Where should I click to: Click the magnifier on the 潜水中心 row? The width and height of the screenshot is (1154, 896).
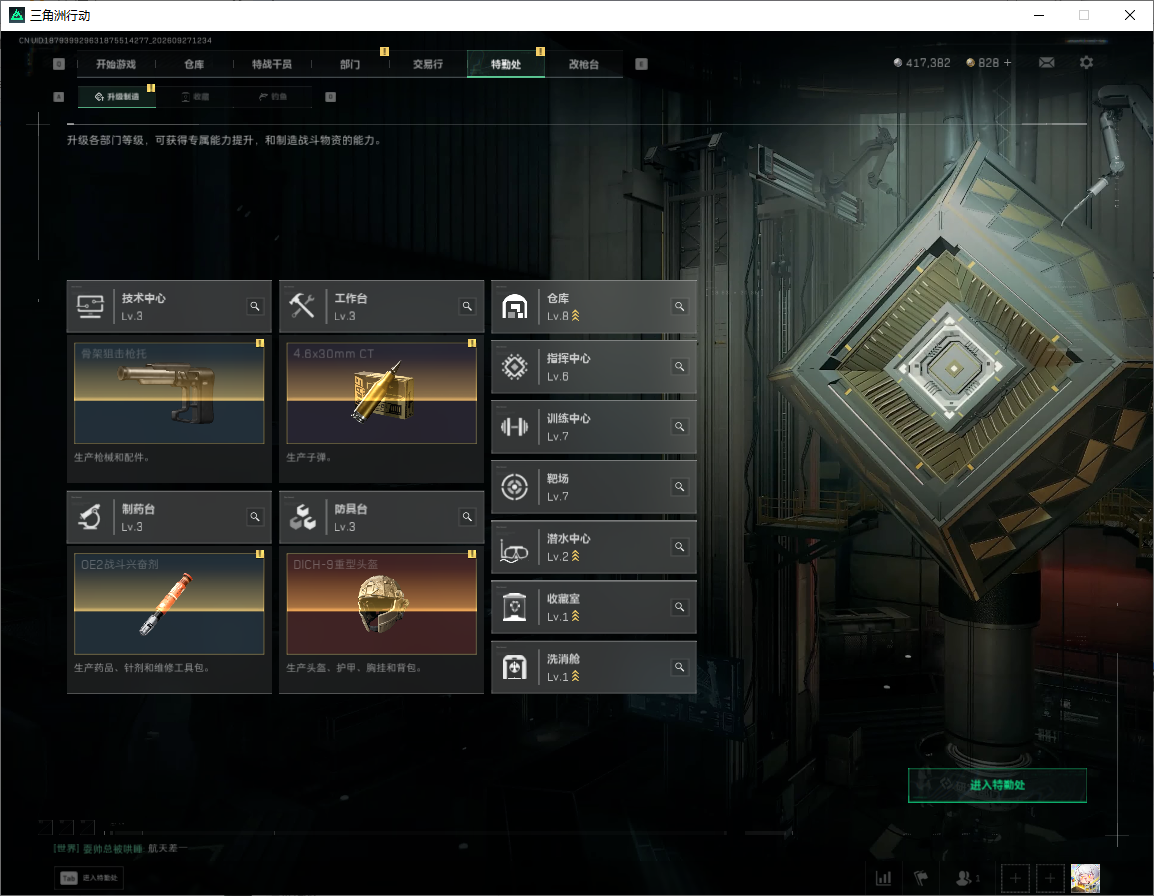679,547
